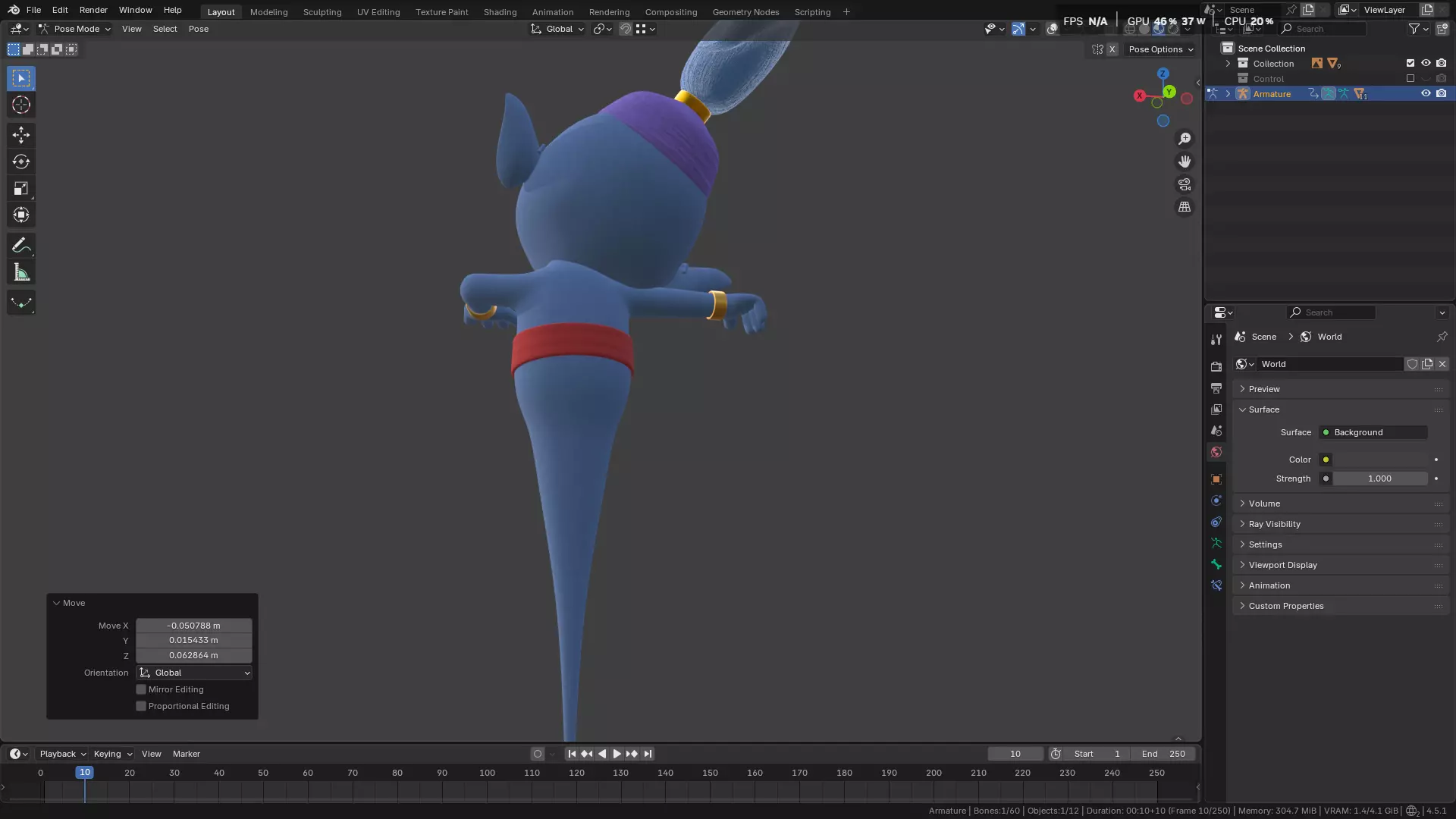This screenshot has width=1456, height=819.
Task: Toggle X-axis mirror pose button
Action: [x=1112, y=49]
